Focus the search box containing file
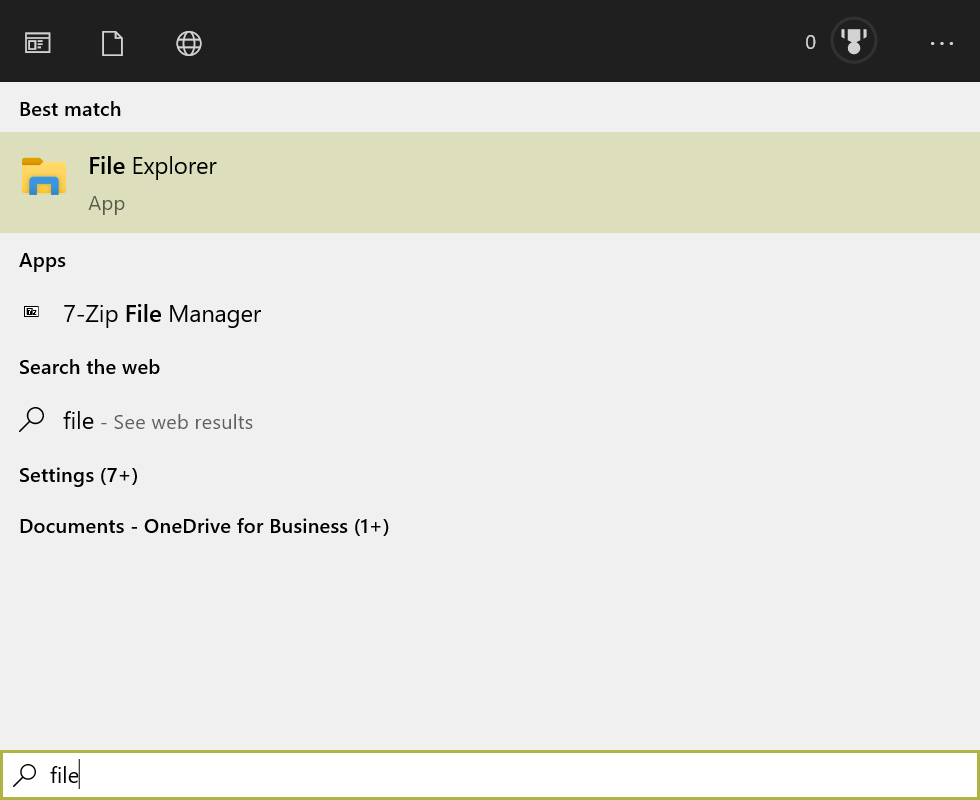 point(490,775)
